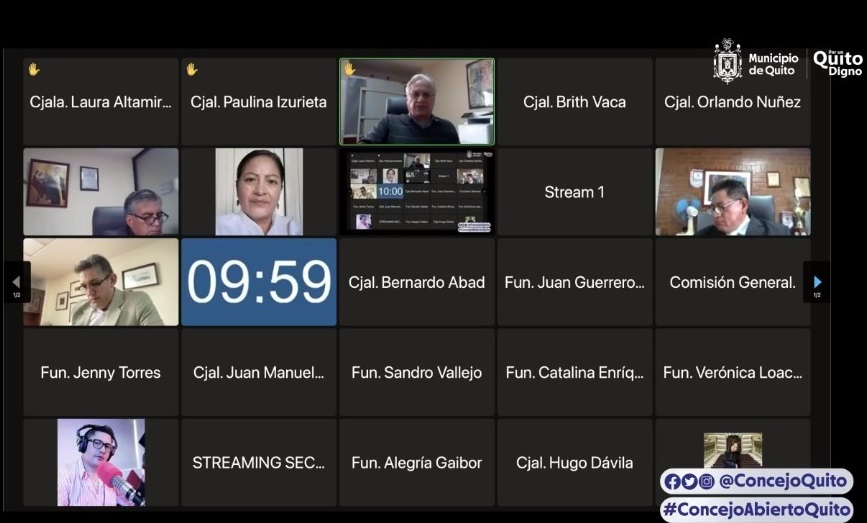Image resolution: width=867 pixels, height=523 pixels.
Task: Select the Fun. Juan Guerrero tile
Action: click(574, 282)
